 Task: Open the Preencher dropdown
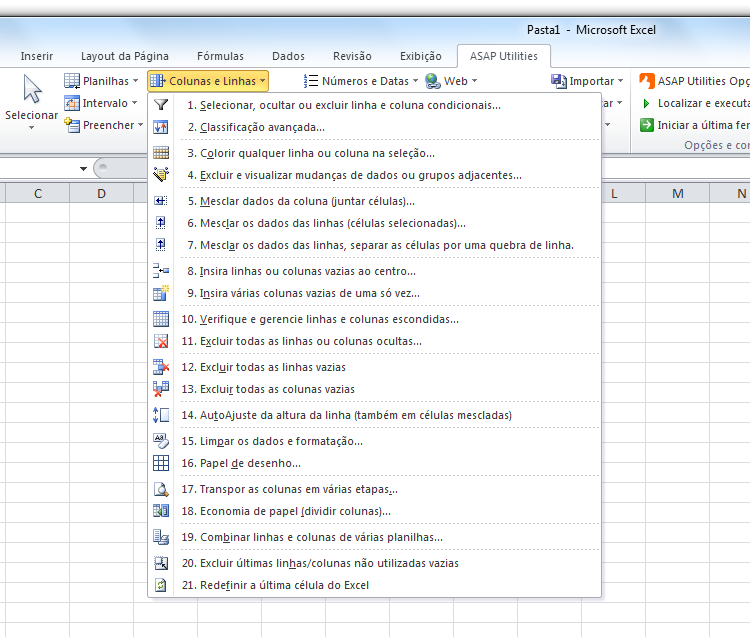[x=104, y=125]
